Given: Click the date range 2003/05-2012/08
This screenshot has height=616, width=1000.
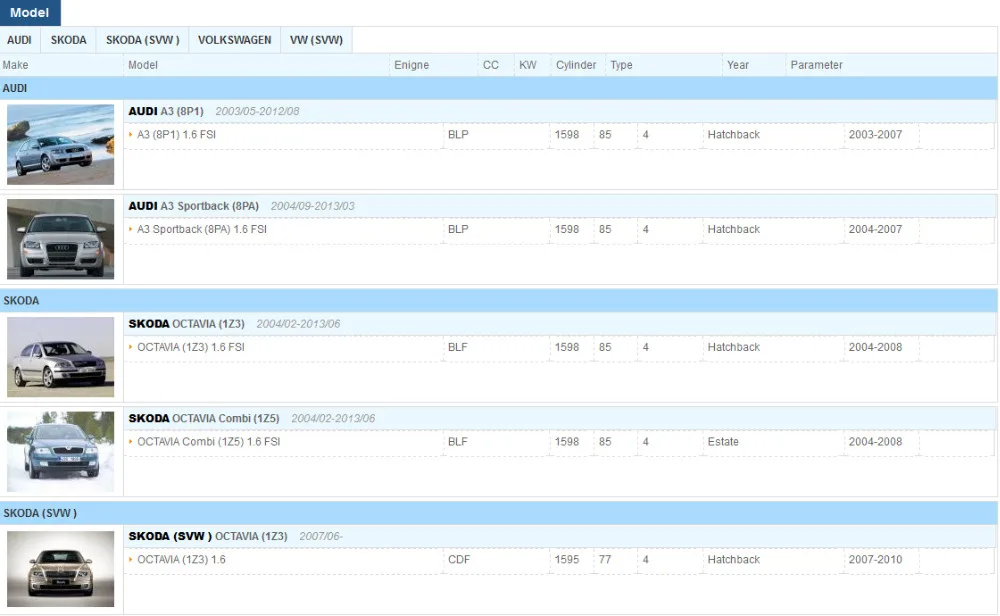Looking at the screenshot, I should point(257,111).
